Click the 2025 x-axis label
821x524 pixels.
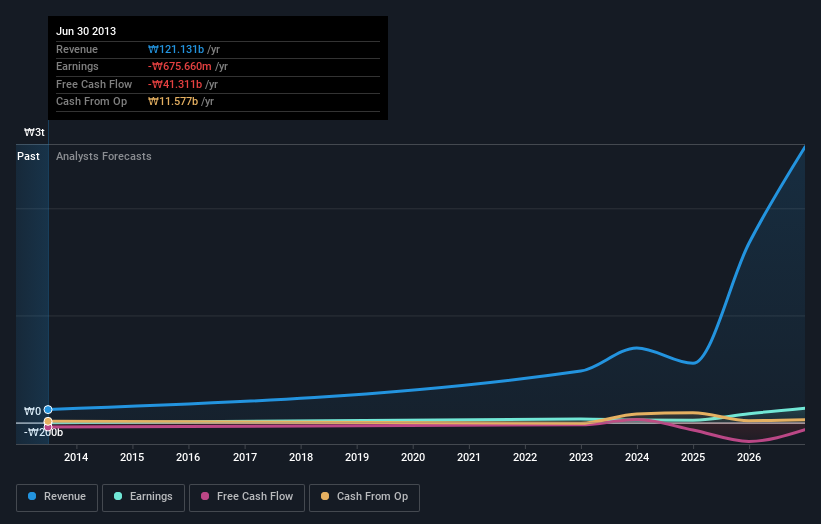point(693,458)
